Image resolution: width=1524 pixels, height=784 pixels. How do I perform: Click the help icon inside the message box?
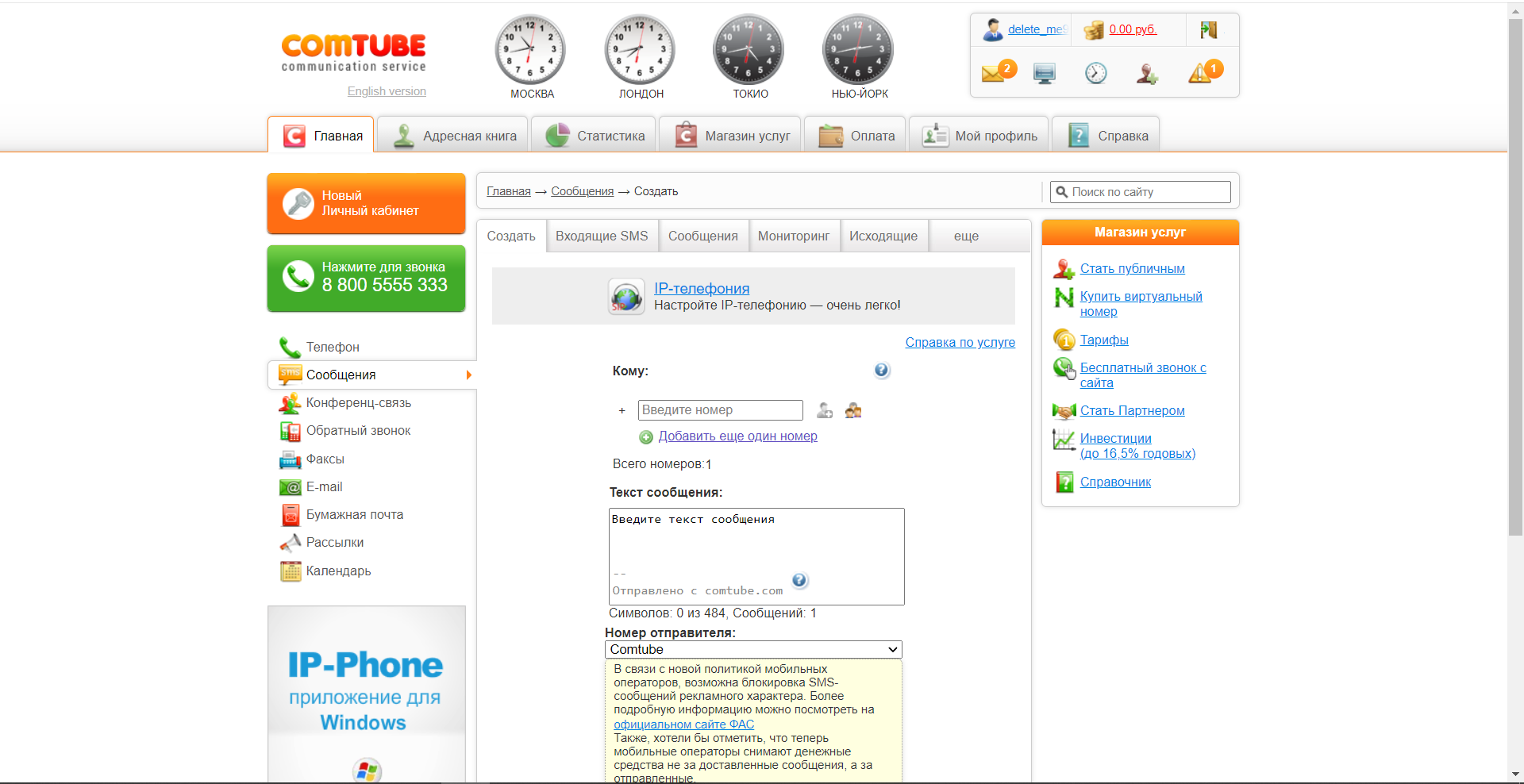click(x=799, y=580)
